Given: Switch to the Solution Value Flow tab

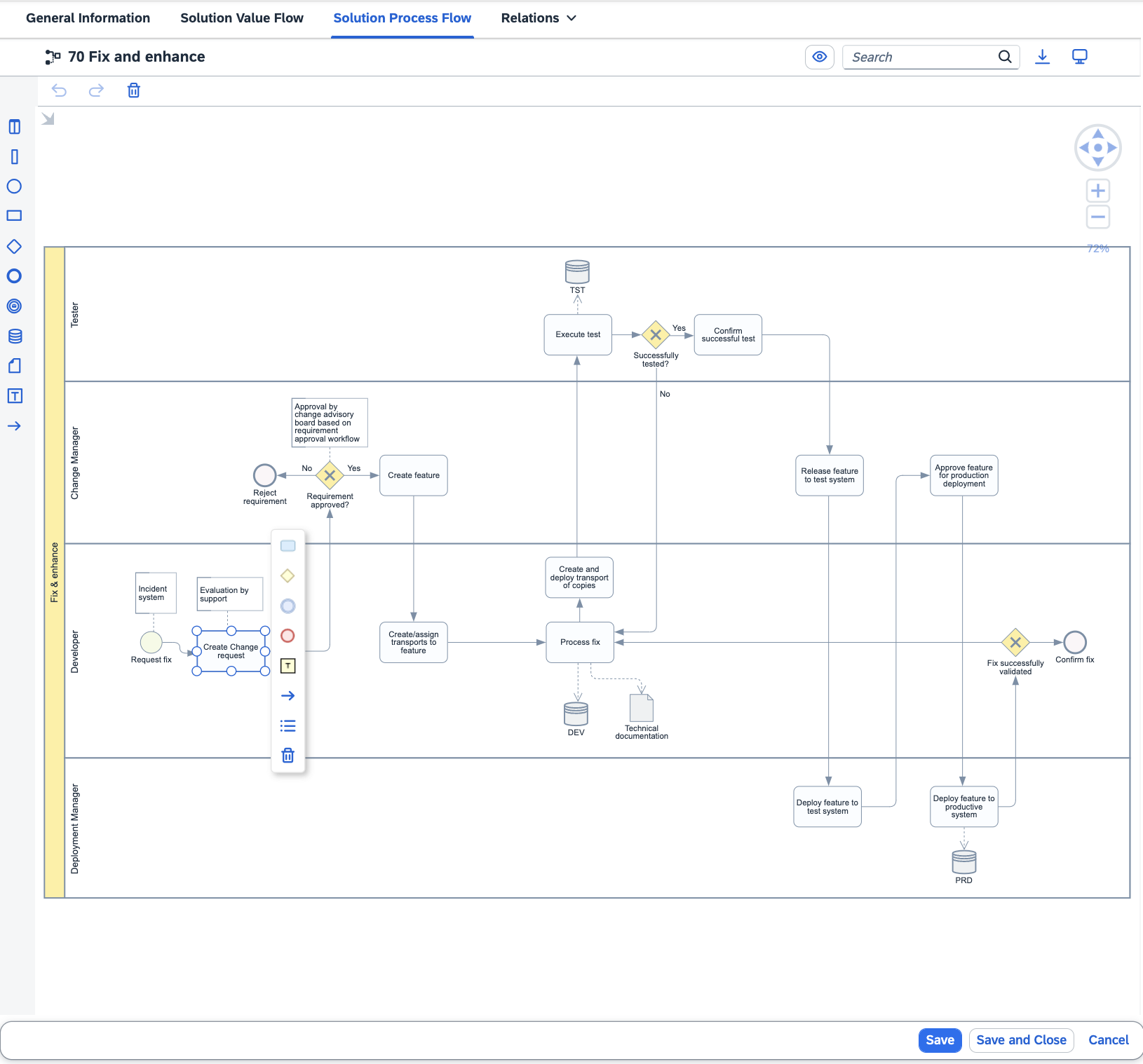Looking at the screenshot, I should pyautogui.click(x=242, y=18).
